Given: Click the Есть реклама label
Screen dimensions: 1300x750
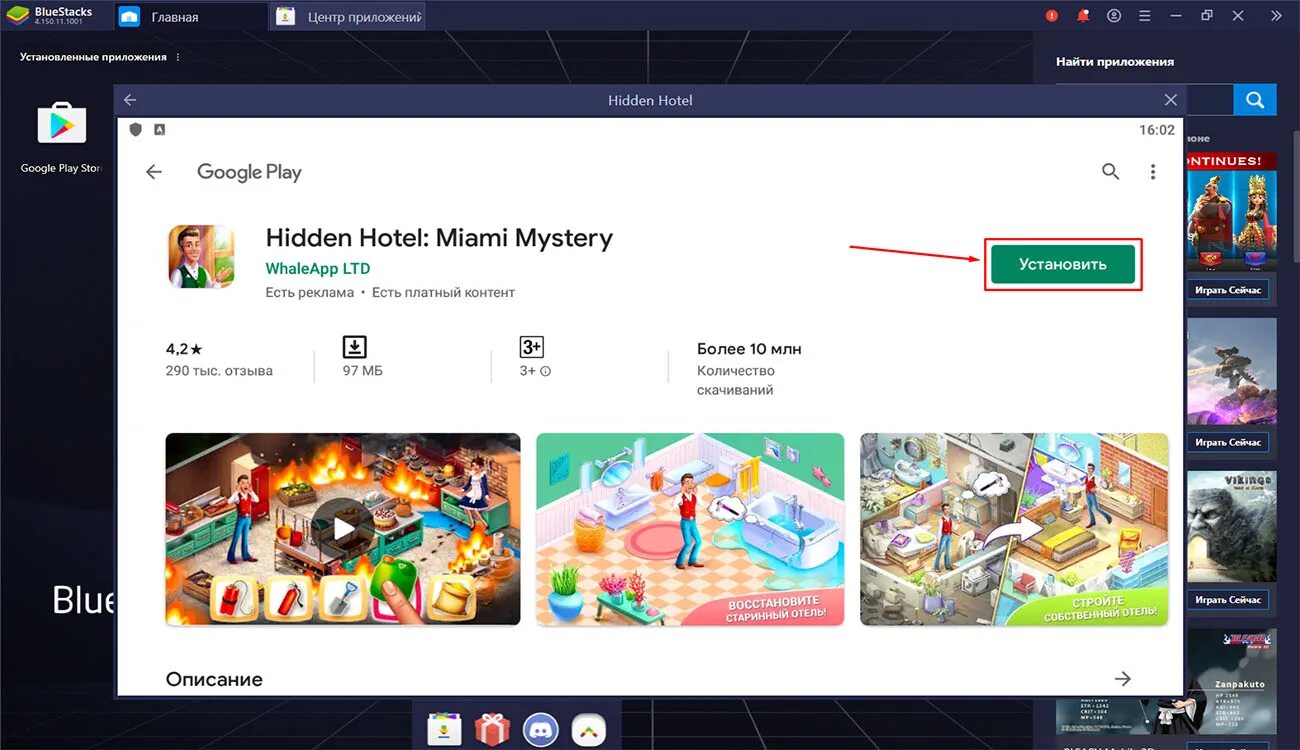Looking at the screenshot, I should tap(310, 293).
